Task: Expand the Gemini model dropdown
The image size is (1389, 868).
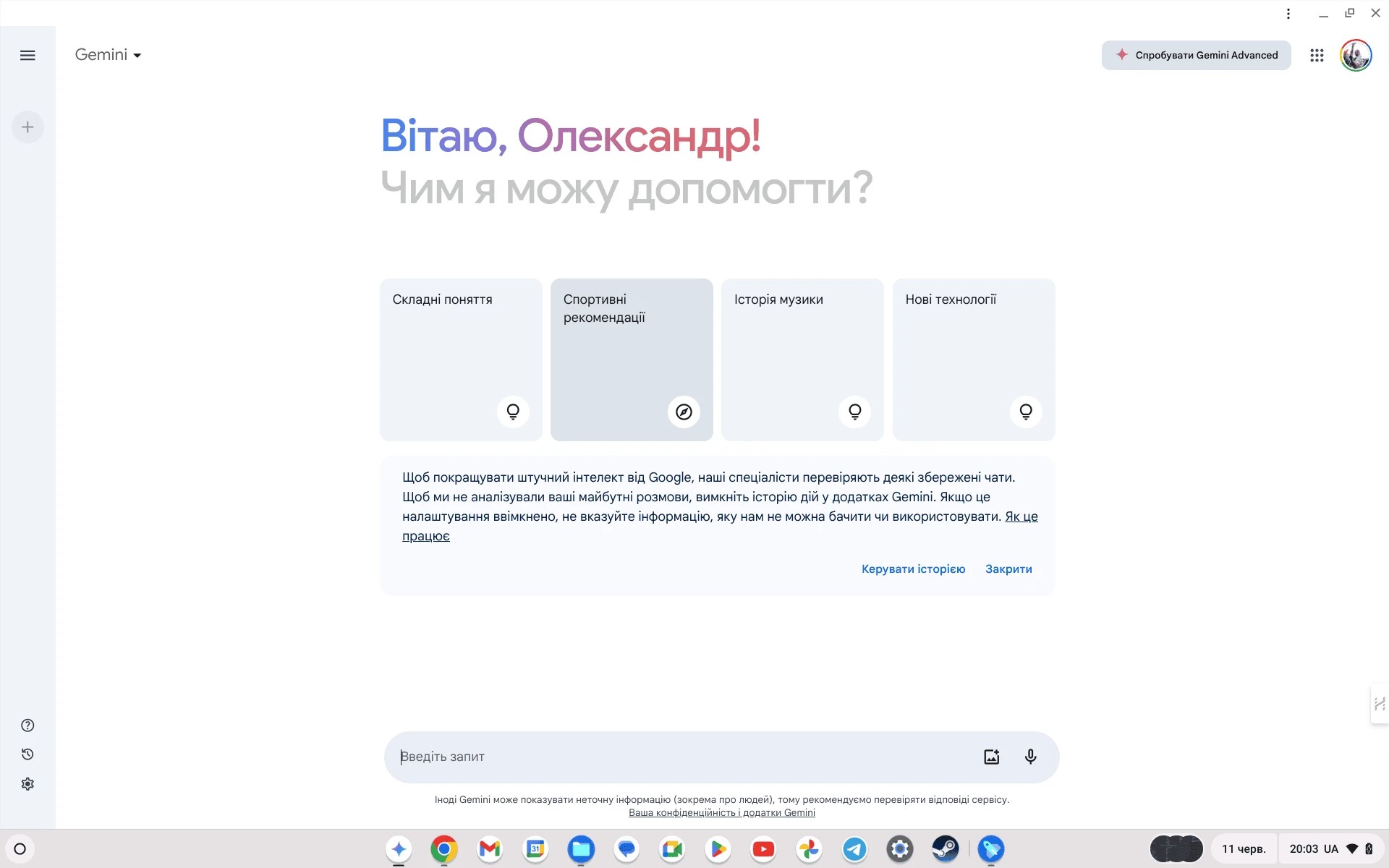Action: click(108, 55)
